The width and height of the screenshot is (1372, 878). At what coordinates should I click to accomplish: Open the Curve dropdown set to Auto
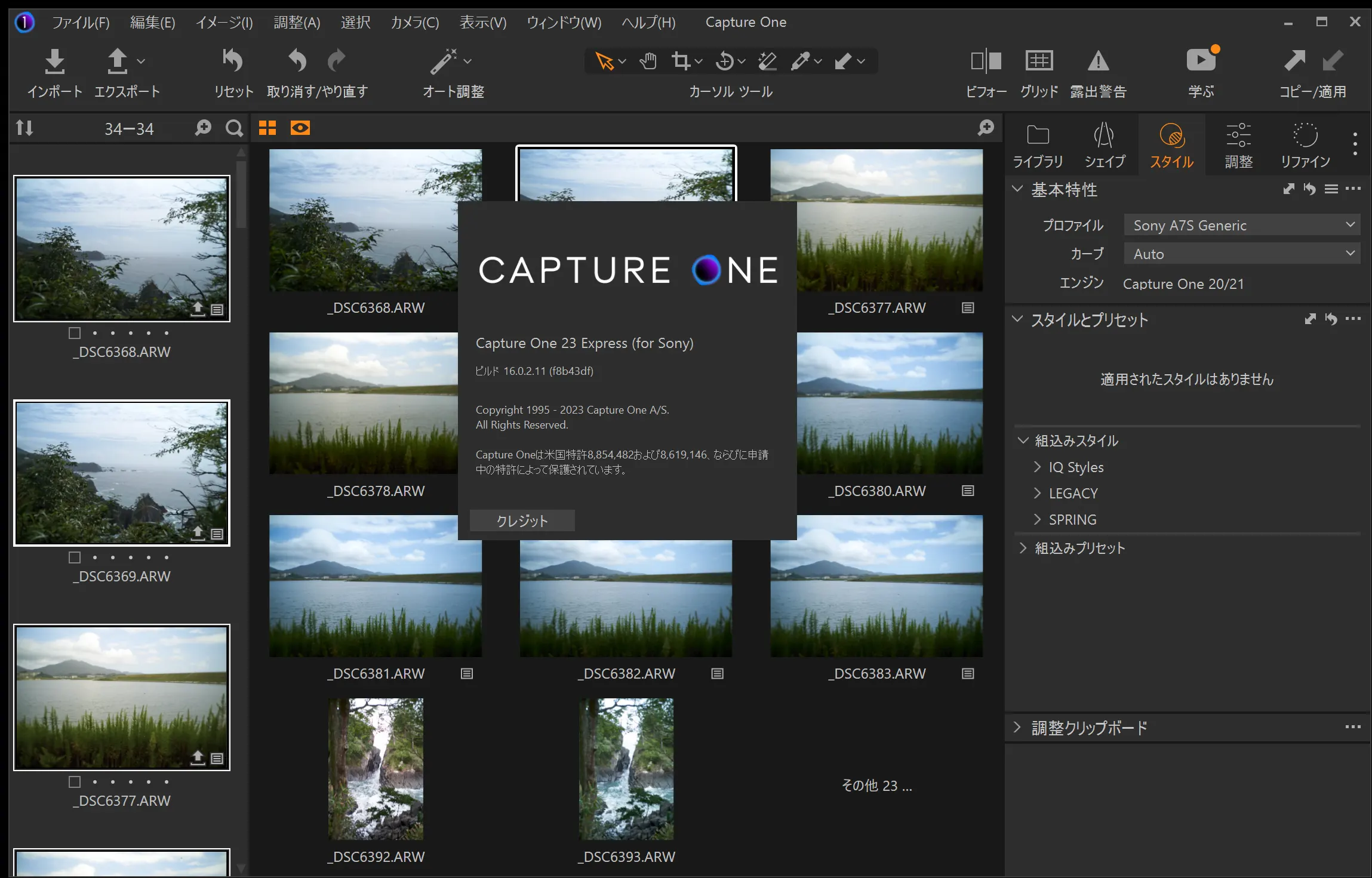(x=1241, y=254)
